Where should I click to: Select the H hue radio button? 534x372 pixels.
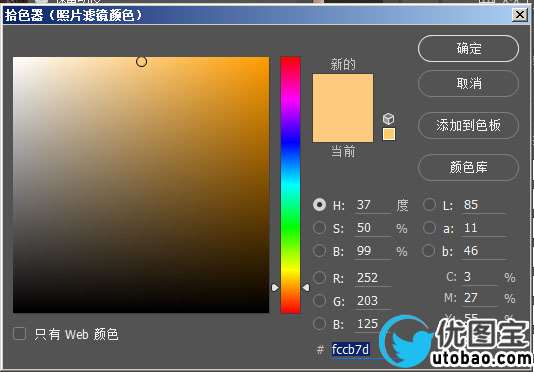point(319,205)
